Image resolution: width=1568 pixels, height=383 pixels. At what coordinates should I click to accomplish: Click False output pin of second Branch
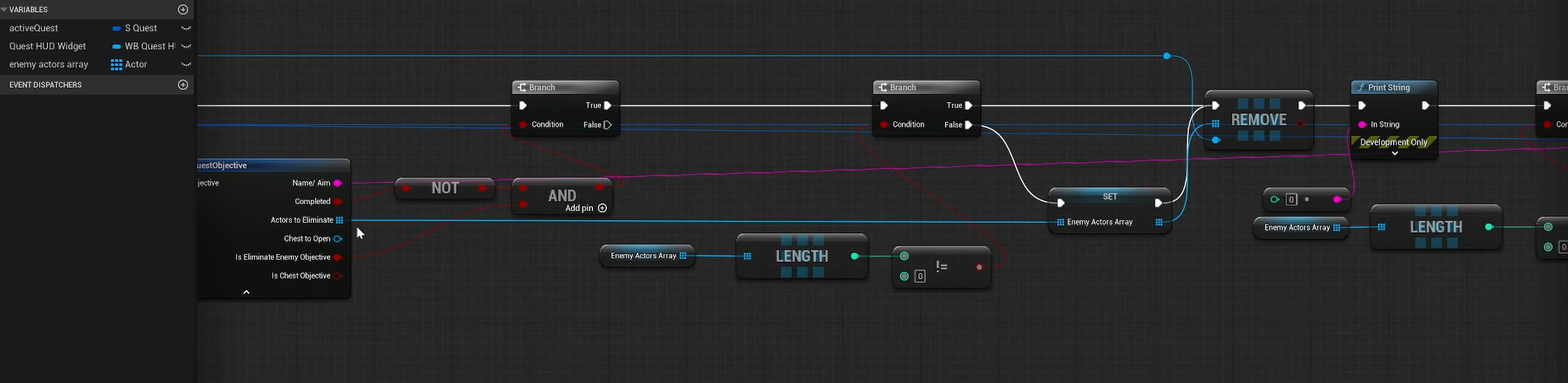pyautogui.click(x=969, y=125)
